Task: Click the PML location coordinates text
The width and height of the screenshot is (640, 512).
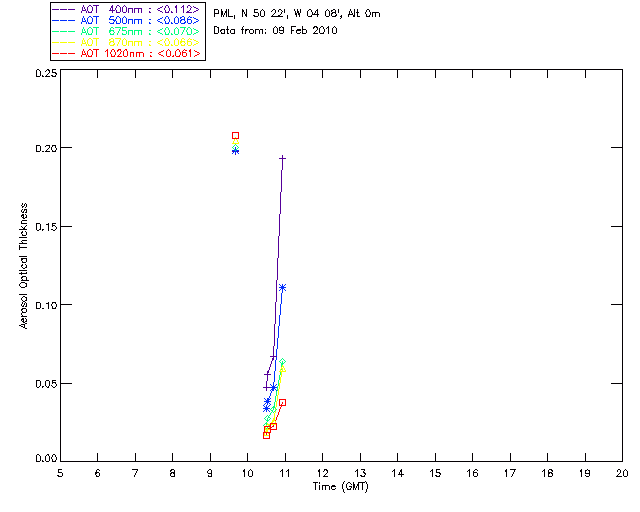Action: [297, 13]
